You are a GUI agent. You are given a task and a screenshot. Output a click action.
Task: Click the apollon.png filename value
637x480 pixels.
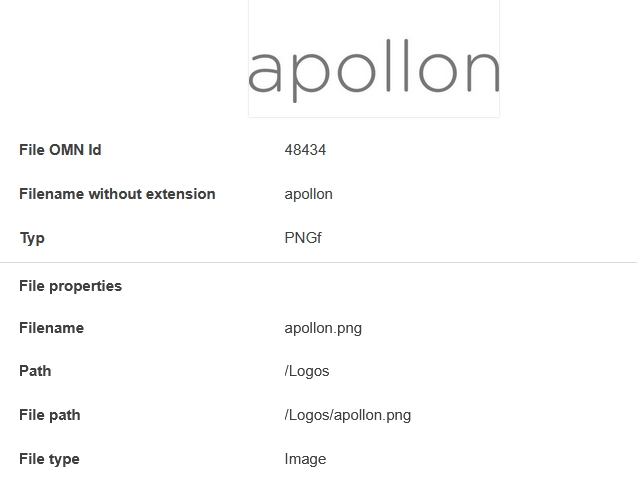click(323, 328)
